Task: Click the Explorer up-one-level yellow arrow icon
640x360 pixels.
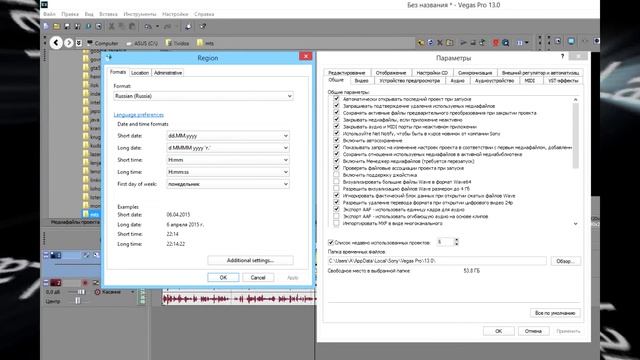Action: (421, 42)
